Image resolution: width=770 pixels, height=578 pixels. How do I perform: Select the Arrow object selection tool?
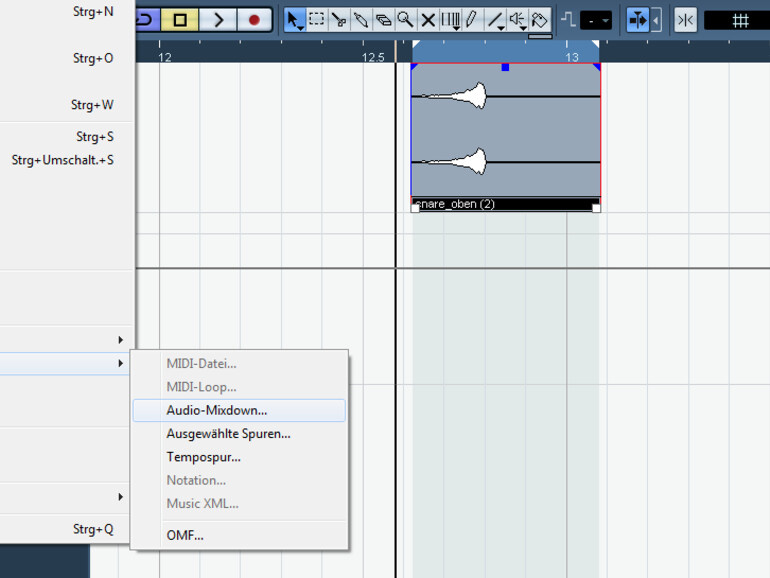[x=294, y=19]
